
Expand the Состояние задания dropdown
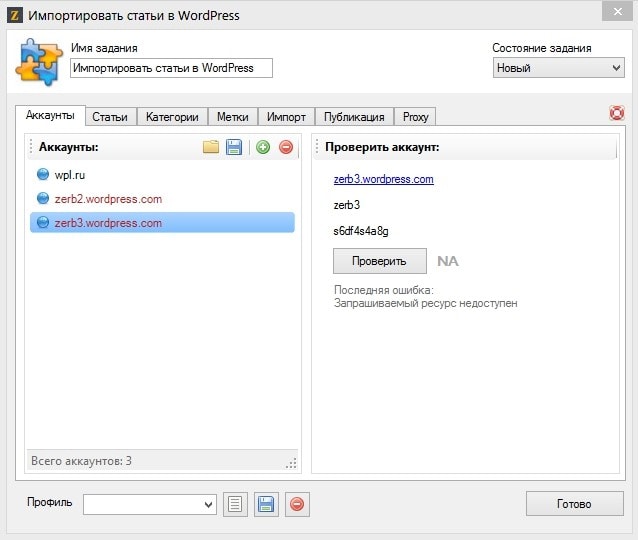[559, 68]
